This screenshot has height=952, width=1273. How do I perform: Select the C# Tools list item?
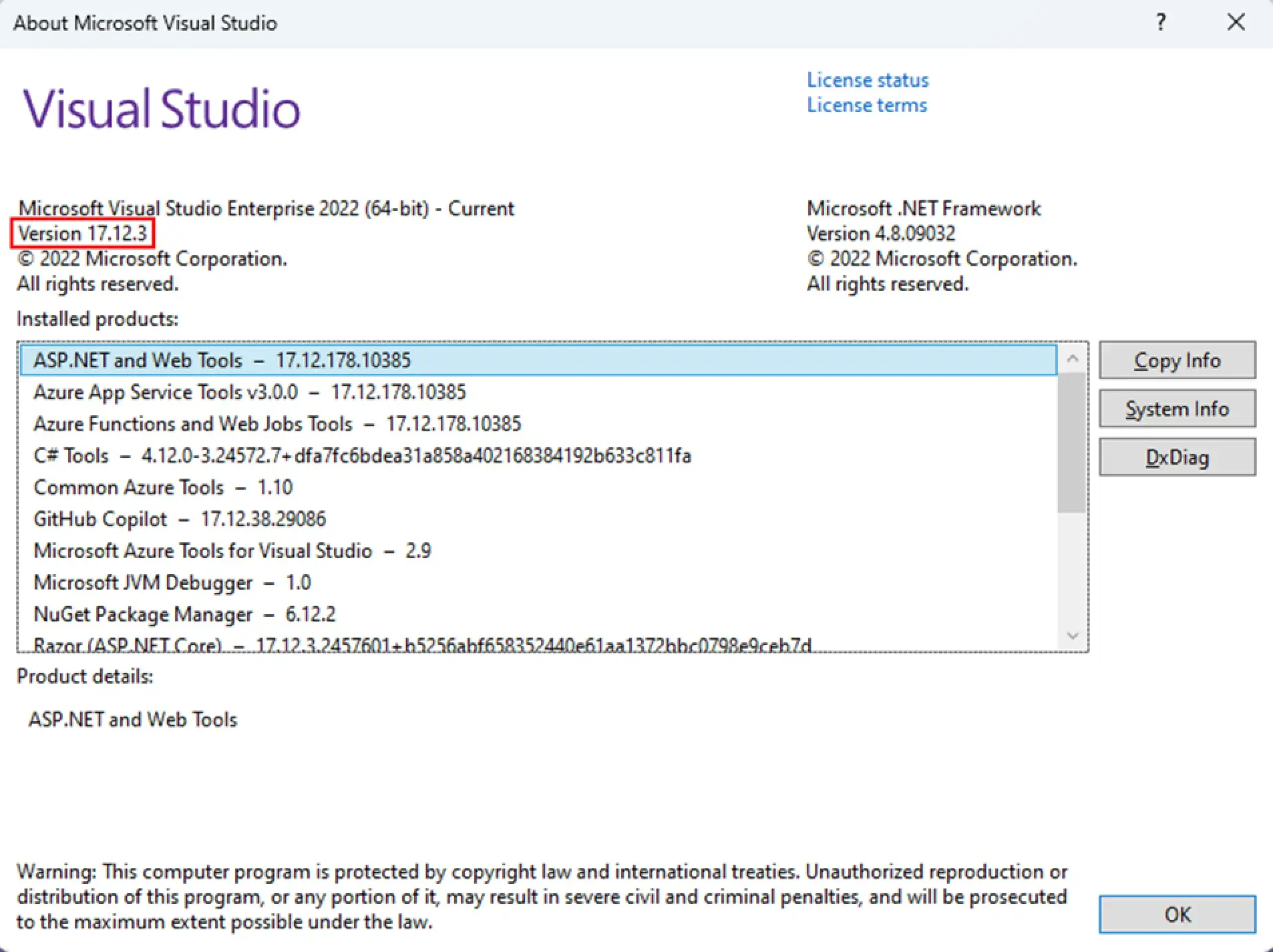[x=538, y=456]
